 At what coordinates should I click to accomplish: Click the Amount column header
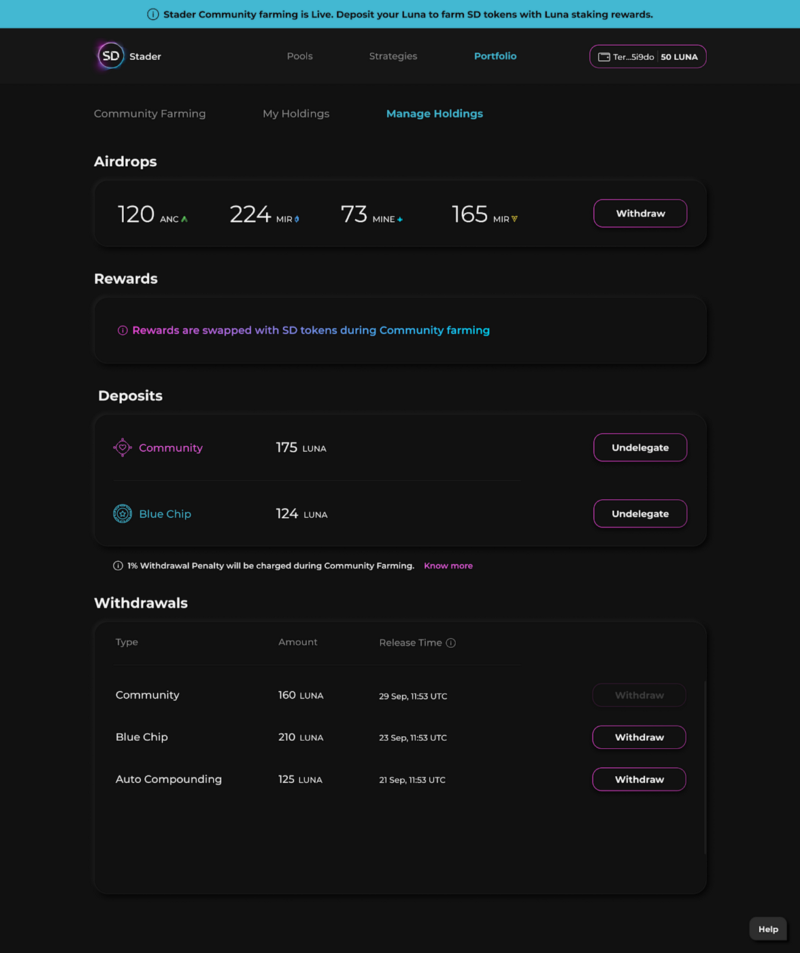click(x=298, y=642)
